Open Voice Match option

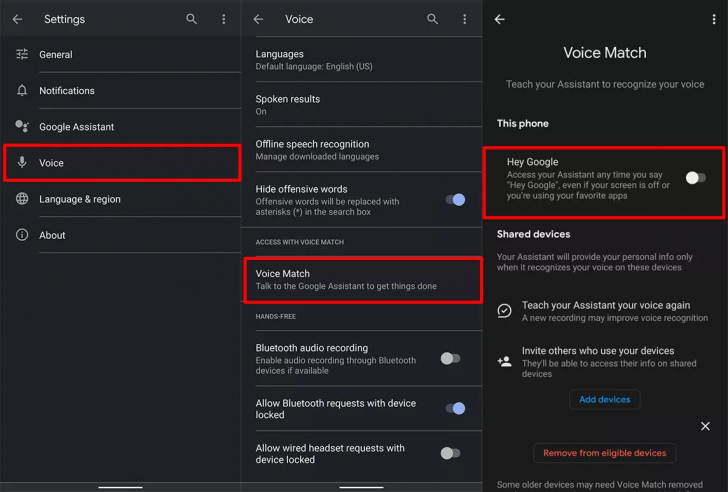tap(362, 280)
